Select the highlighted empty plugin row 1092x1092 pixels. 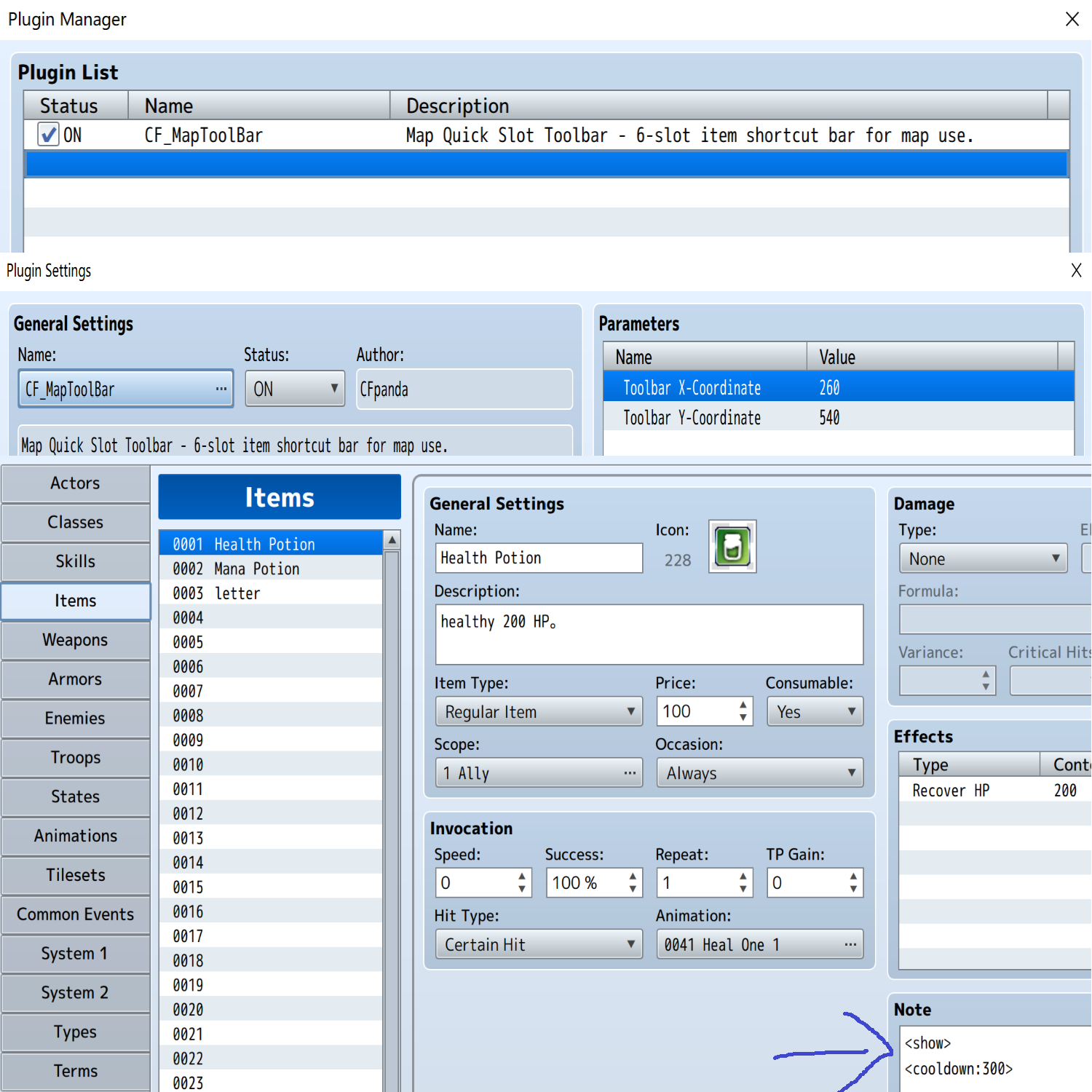coord(547,164)
